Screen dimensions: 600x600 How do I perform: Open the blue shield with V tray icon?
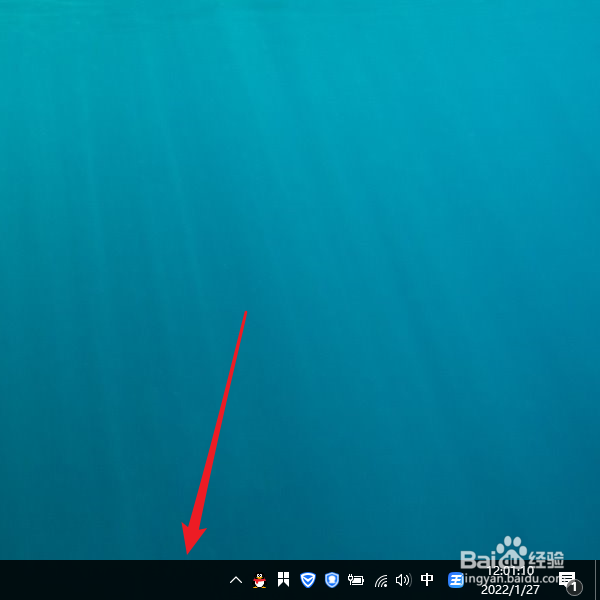pos(308,580)
